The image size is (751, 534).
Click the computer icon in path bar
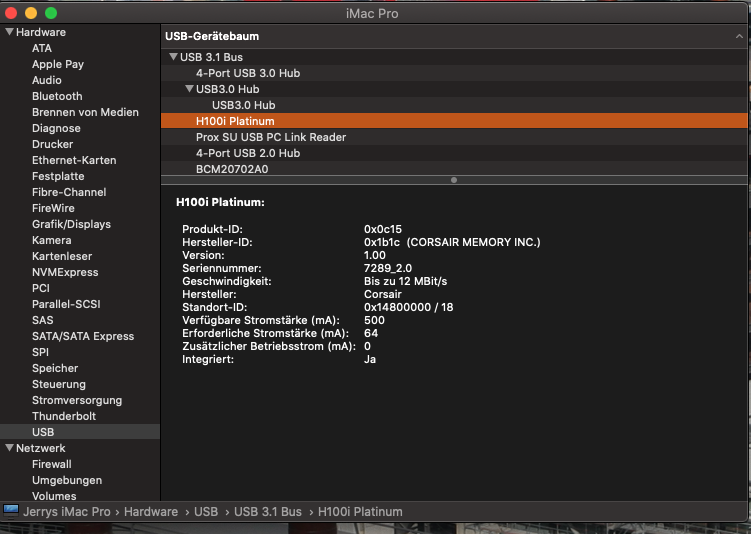tap(11, 511)
